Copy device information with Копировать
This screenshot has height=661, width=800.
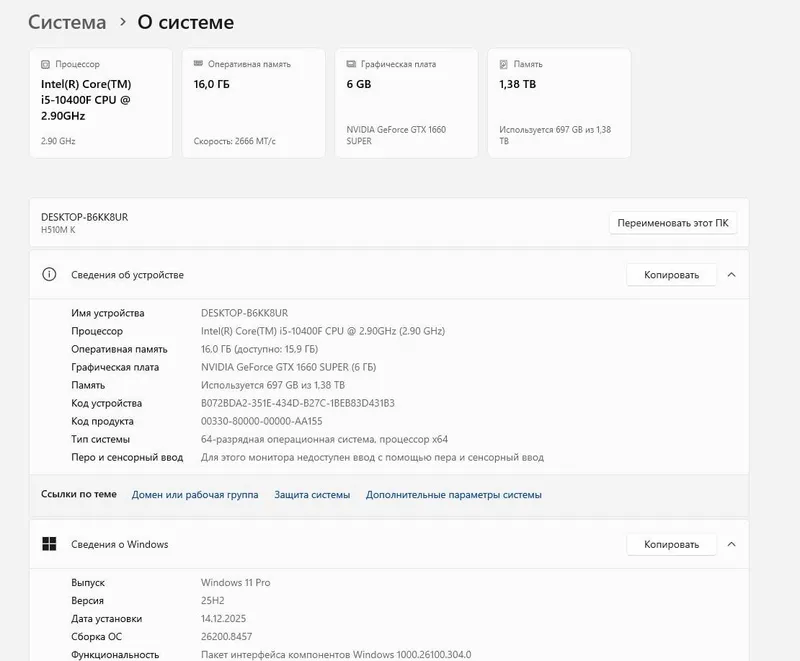[671, 275]
